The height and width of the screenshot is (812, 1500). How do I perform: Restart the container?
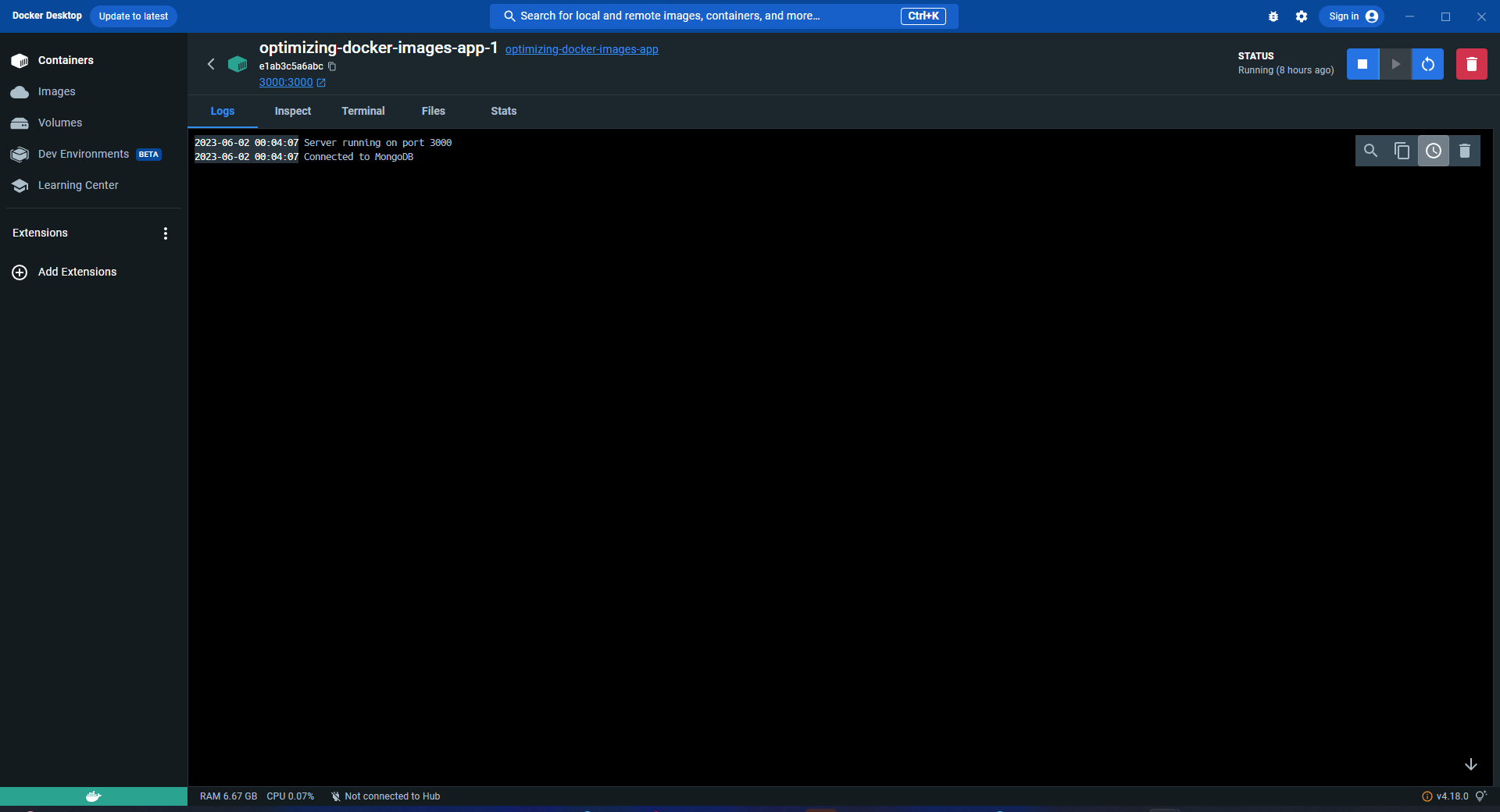[x=1428, y=64]
